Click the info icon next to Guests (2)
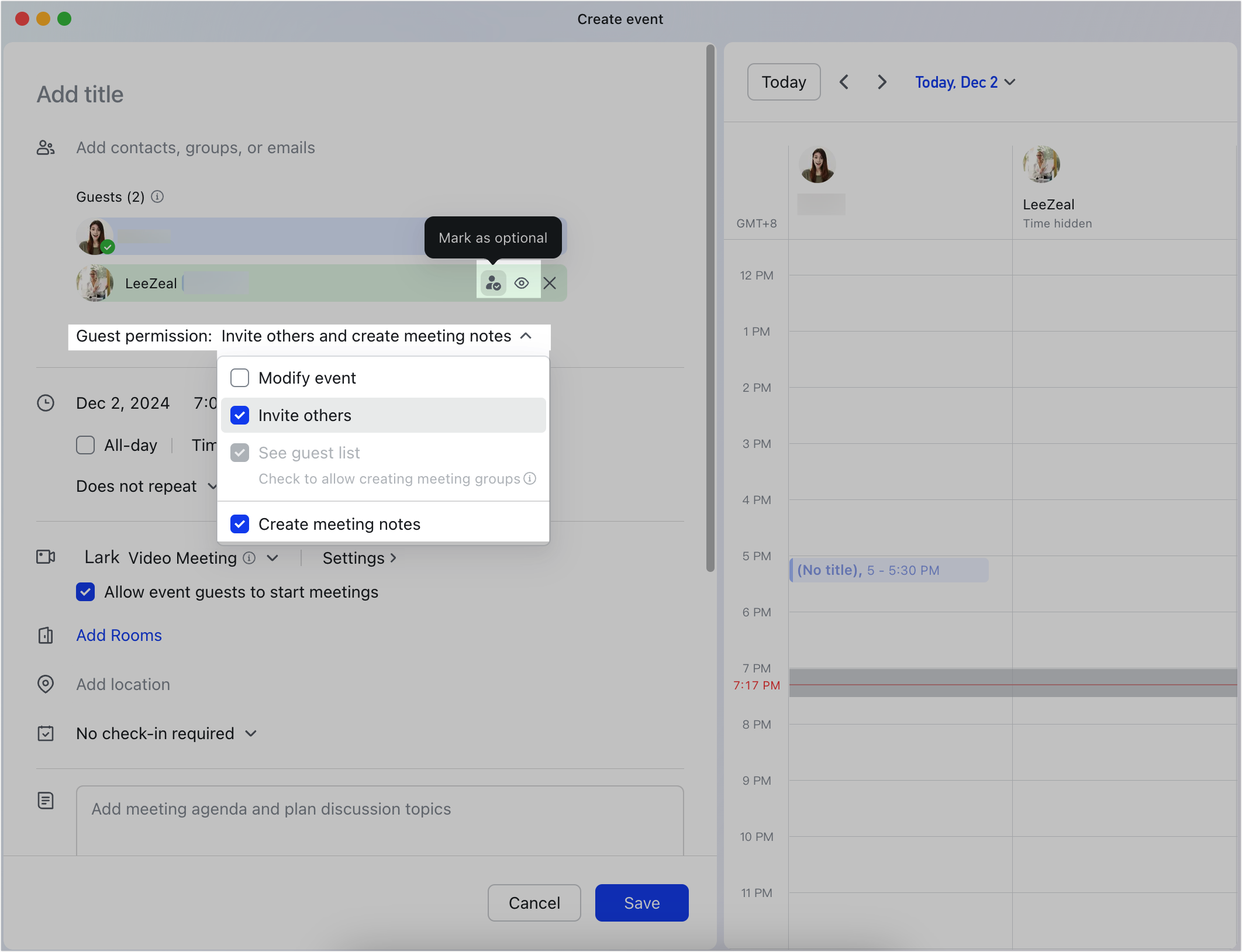Viewport: 1242px width, 952px height. (x=157, y=196)
